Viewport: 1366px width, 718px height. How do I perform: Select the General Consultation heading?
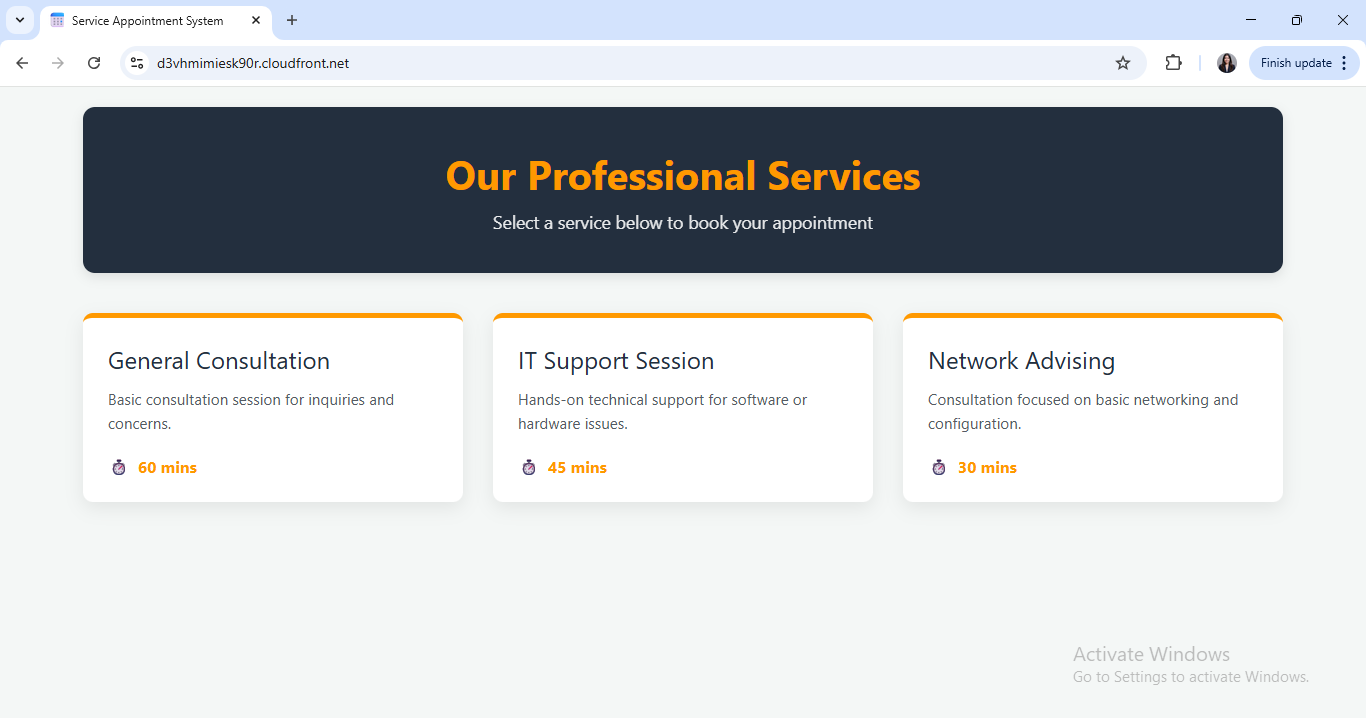(219, 361)
